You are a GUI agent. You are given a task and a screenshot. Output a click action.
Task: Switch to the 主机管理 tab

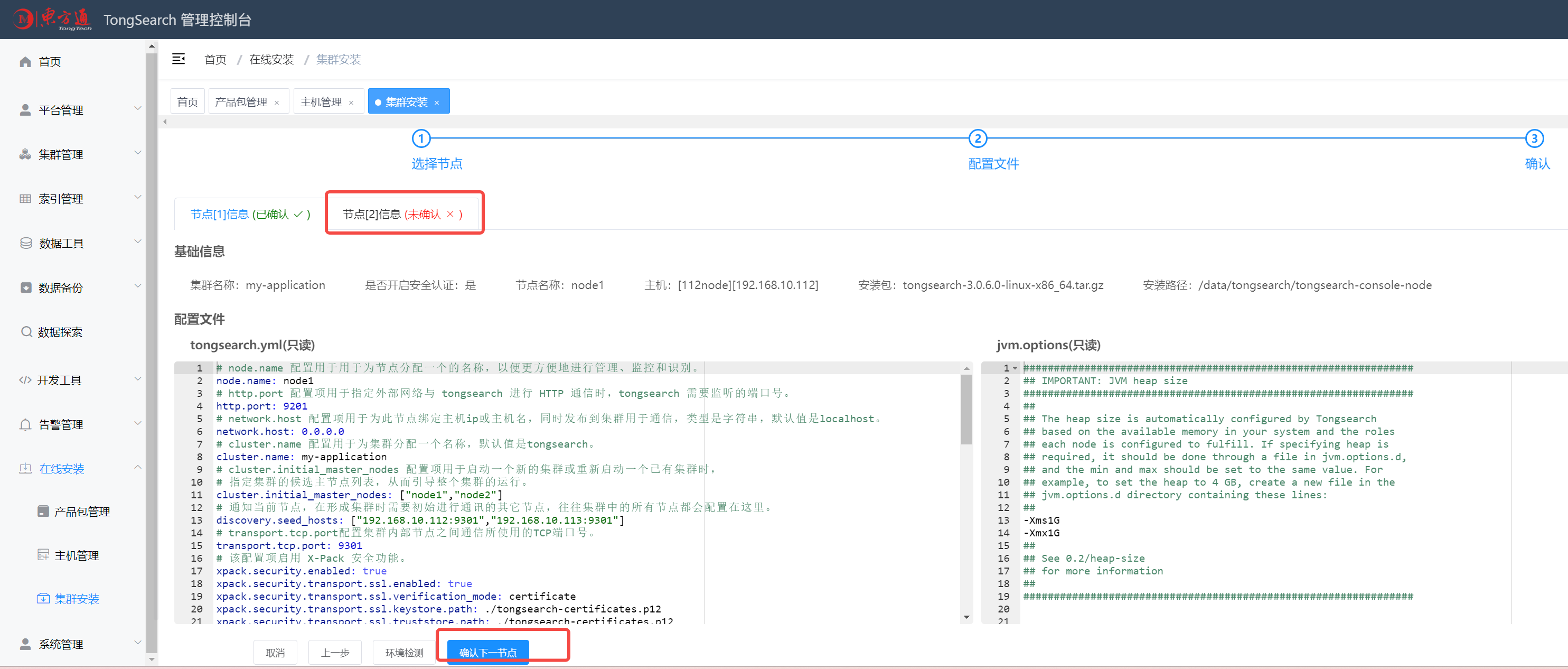[321, 102]
